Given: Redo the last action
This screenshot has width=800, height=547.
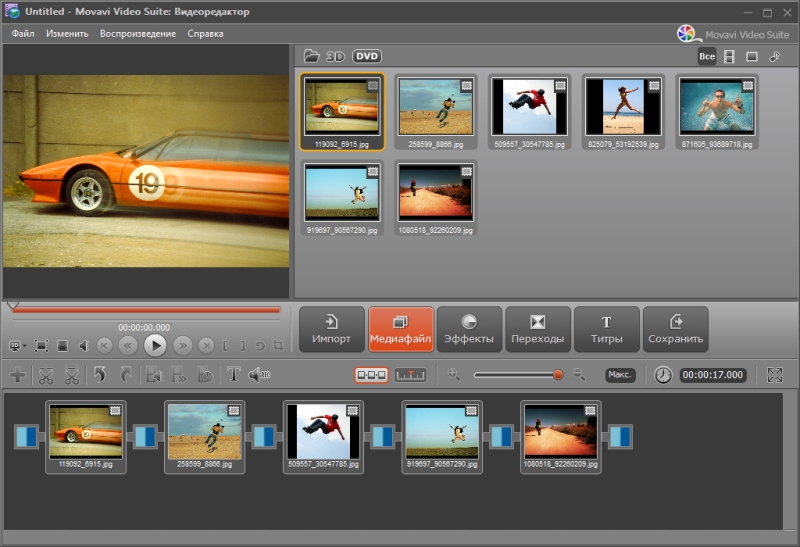Looking at the screenshot, I should coord(126,375).
